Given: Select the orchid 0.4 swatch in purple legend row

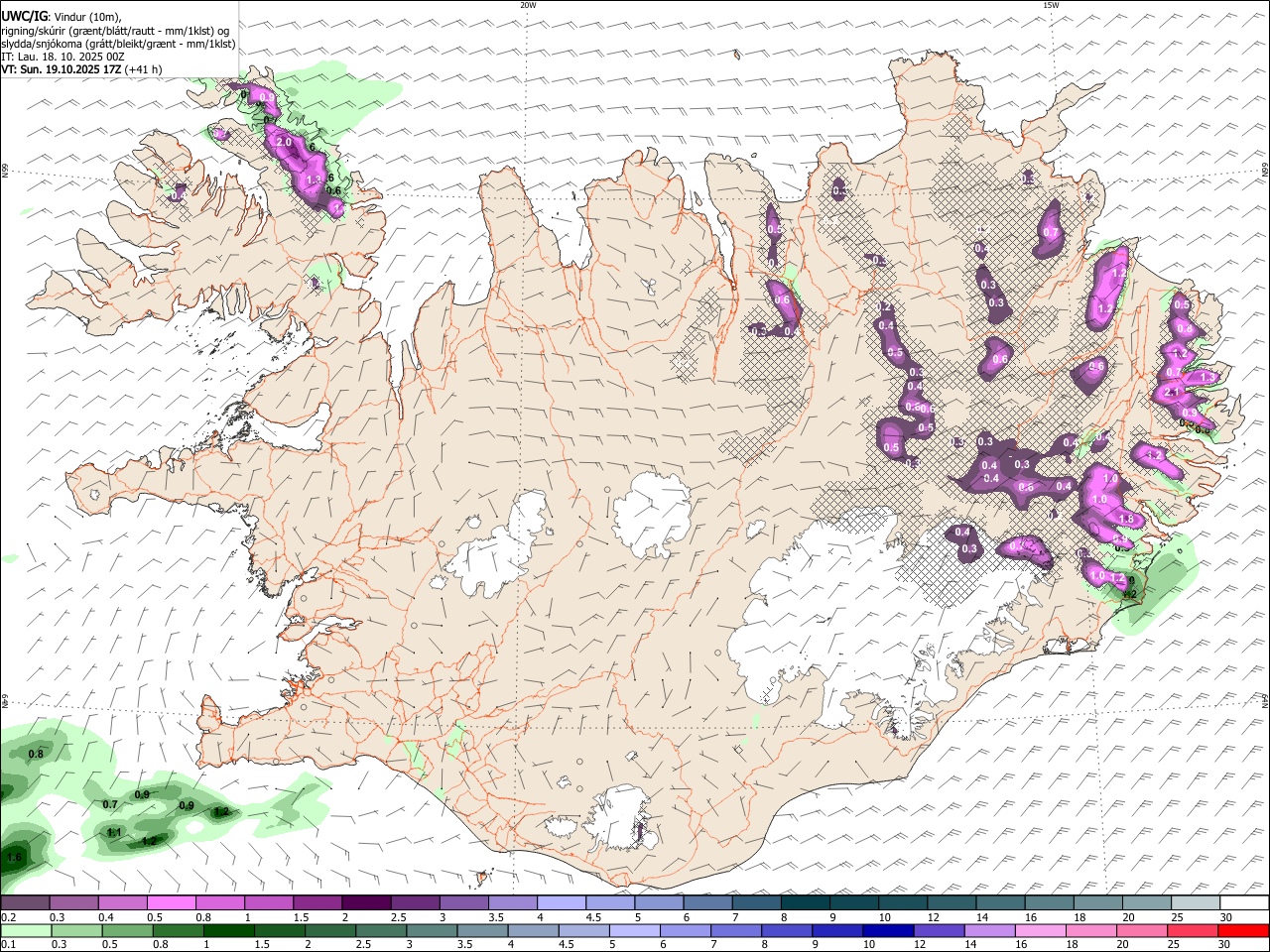Looking at the screenshot, I should coord(122,902).
